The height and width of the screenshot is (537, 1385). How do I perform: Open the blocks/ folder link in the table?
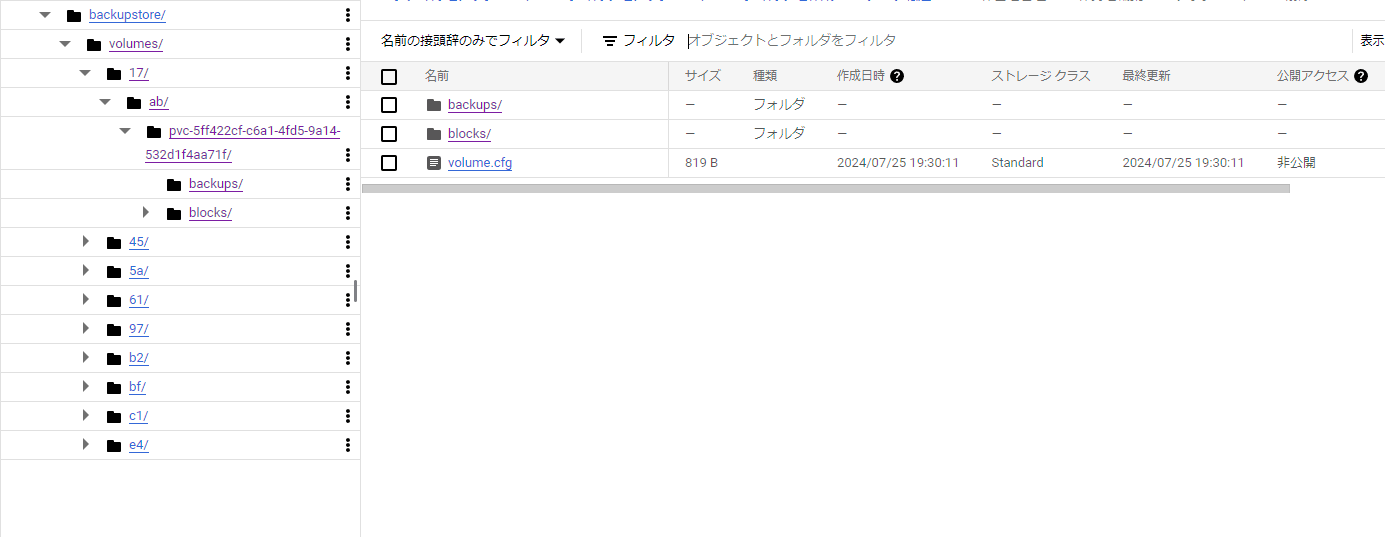click(469, 134)
